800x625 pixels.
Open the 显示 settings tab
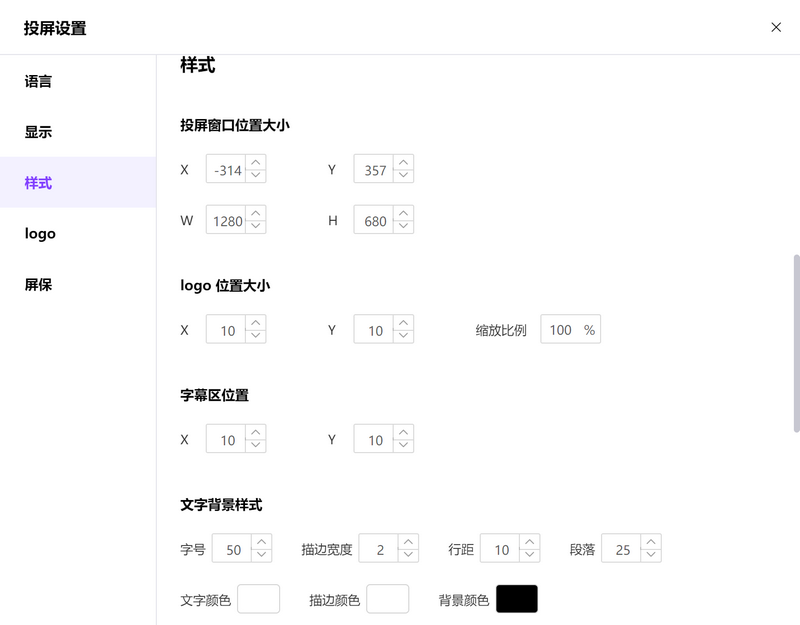[x=78, y=132]
